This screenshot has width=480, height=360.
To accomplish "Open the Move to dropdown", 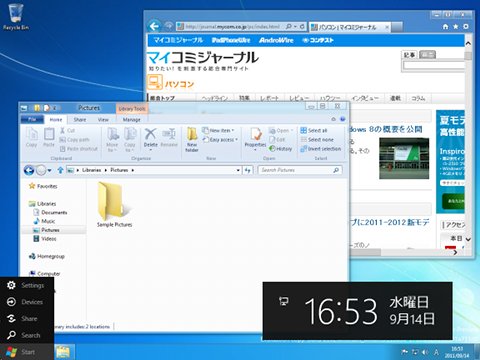I will point(112,140).
